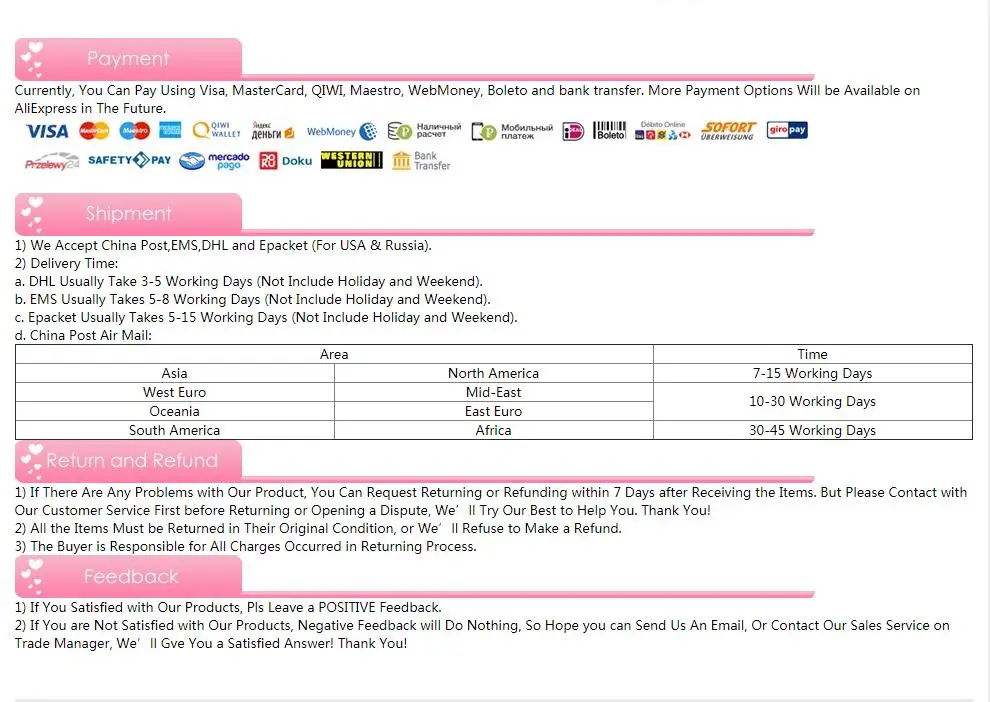This screenshot has width=990, height=702.
Task: Select the 'Oceania' table cell
Action: pyautogui.click(x=175, y=411)
